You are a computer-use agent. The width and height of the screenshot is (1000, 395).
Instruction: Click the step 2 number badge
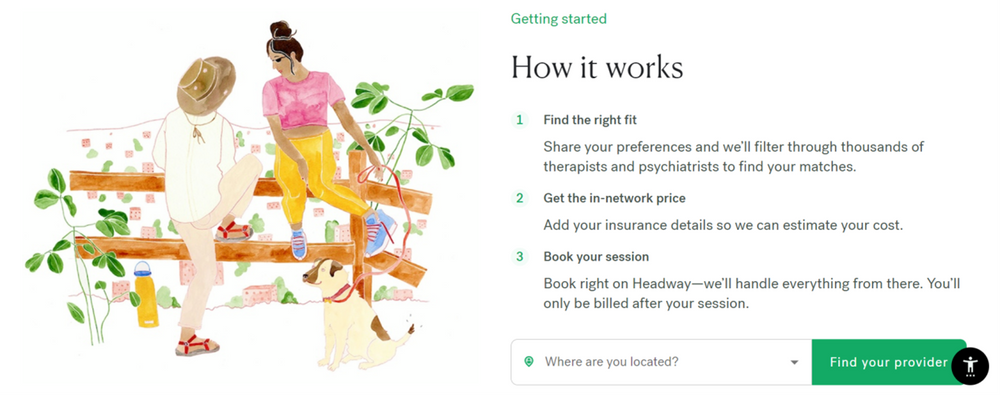(520, 198)
